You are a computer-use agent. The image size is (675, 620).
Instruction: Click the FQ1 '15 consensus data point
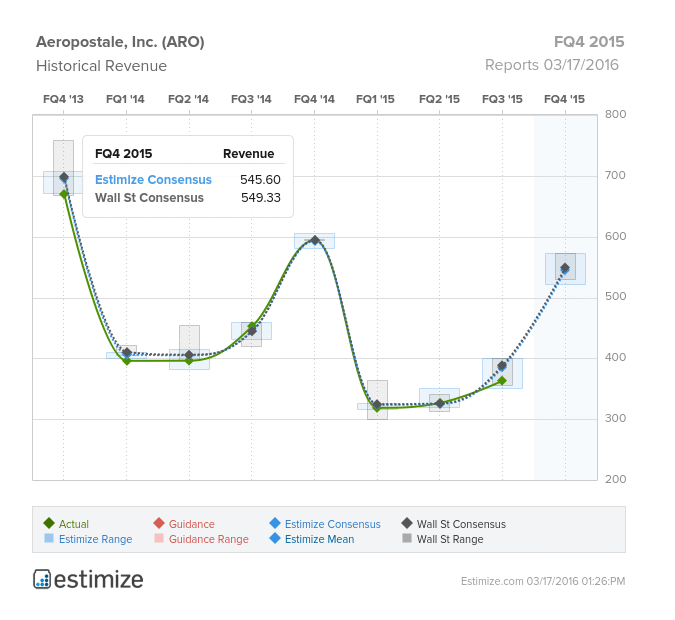coord(377,404)
